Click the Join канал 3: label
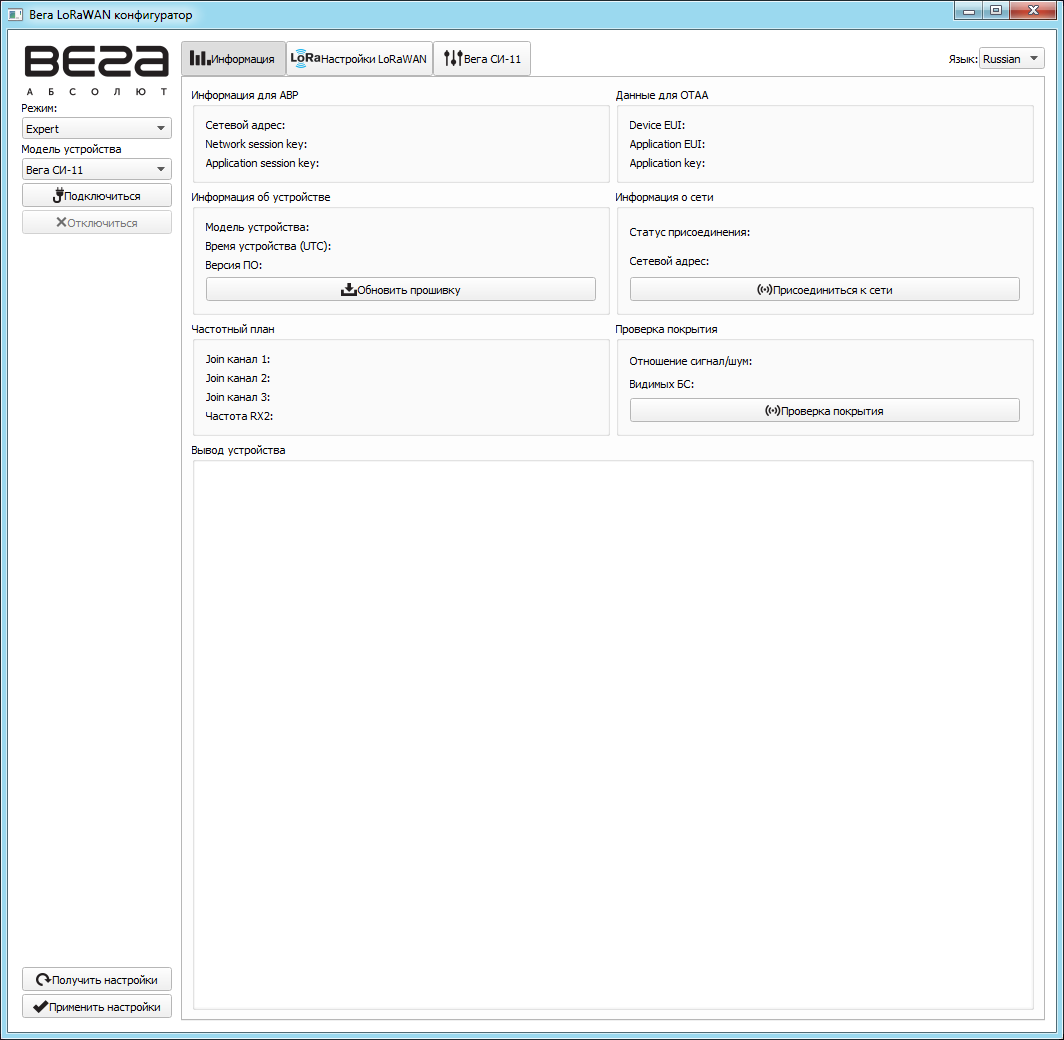The width and height of the screenshot is (1064, 1040). pos(238,397)
